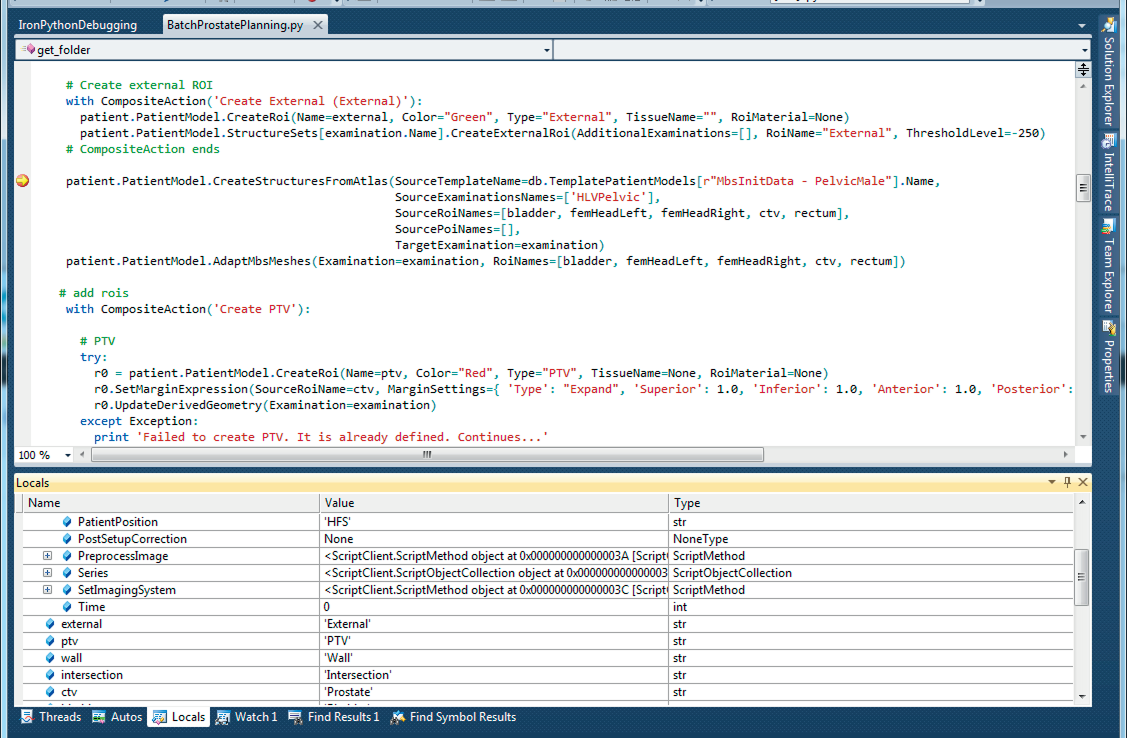Click the Find Symbol Results binoculars icon
Viewport: 1127px width, 738px height.
[397, 716]
